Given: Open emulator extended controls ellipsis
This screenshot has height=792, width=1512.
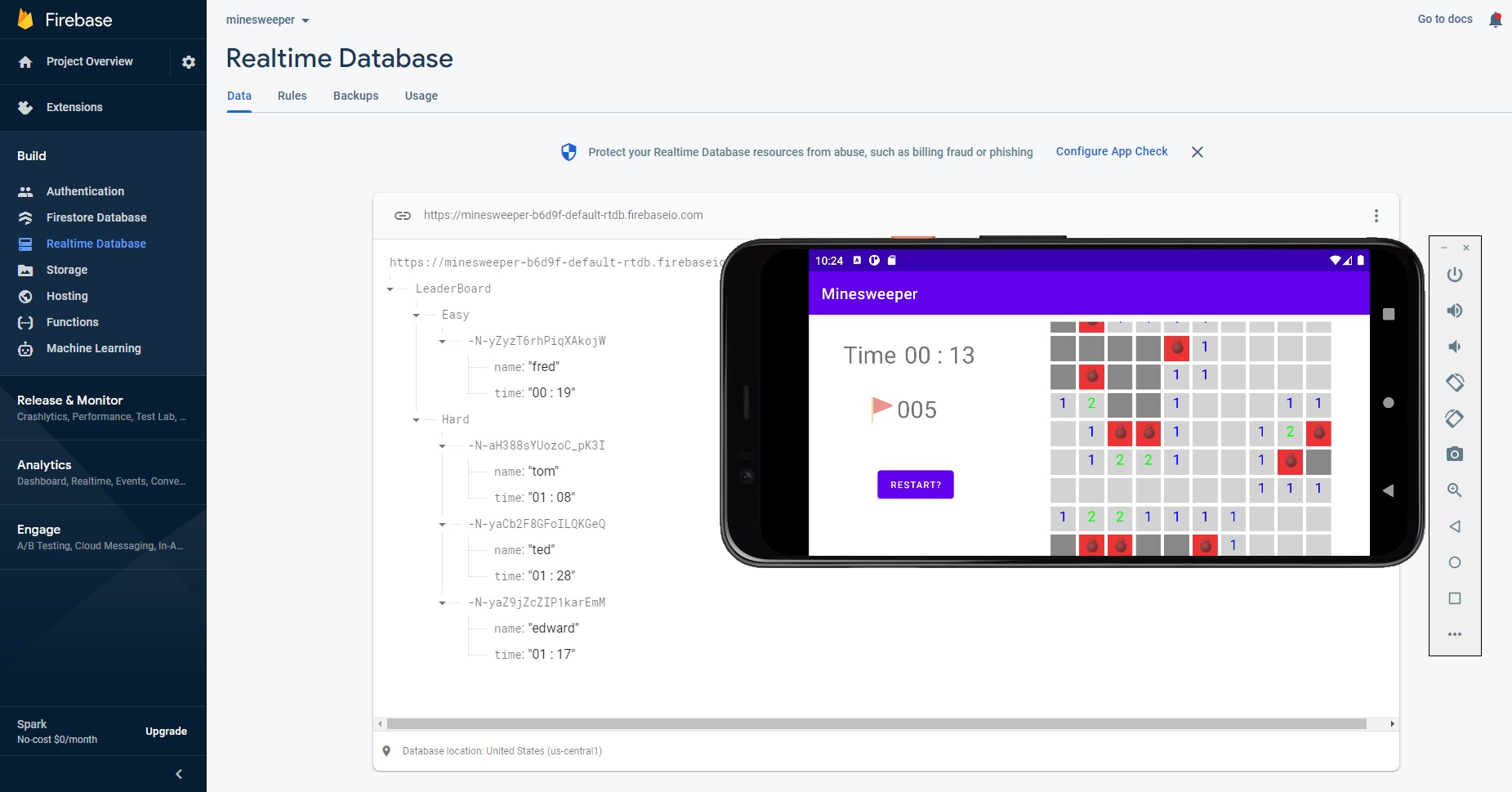Looking at the screenshot, I should click(x=1455, y=634).
